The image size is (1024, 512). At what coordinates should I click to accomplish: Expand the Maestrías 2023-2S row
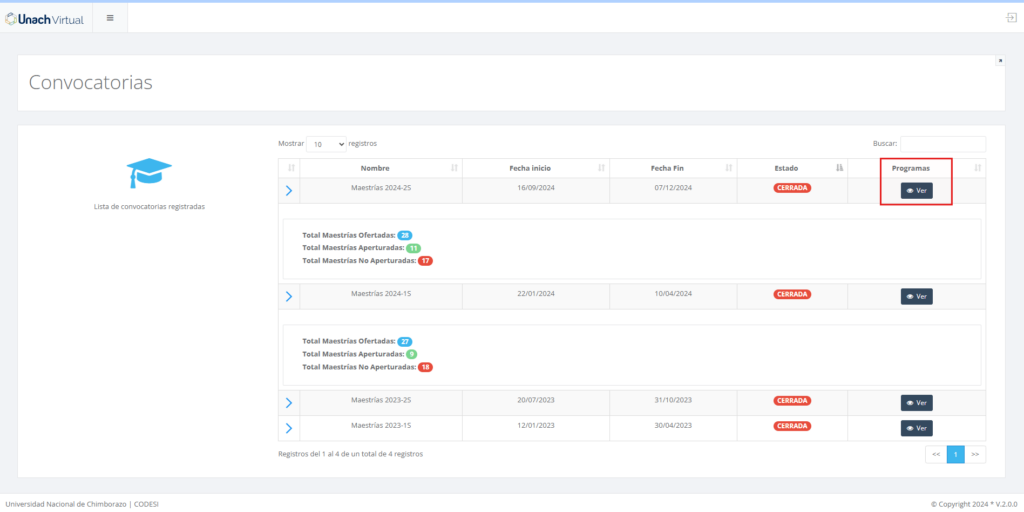pyautogui.click(x=289, y=403)
